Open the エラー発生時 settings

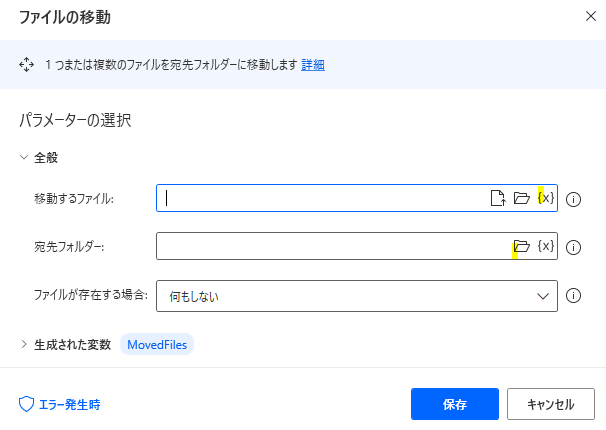[68, 405]
